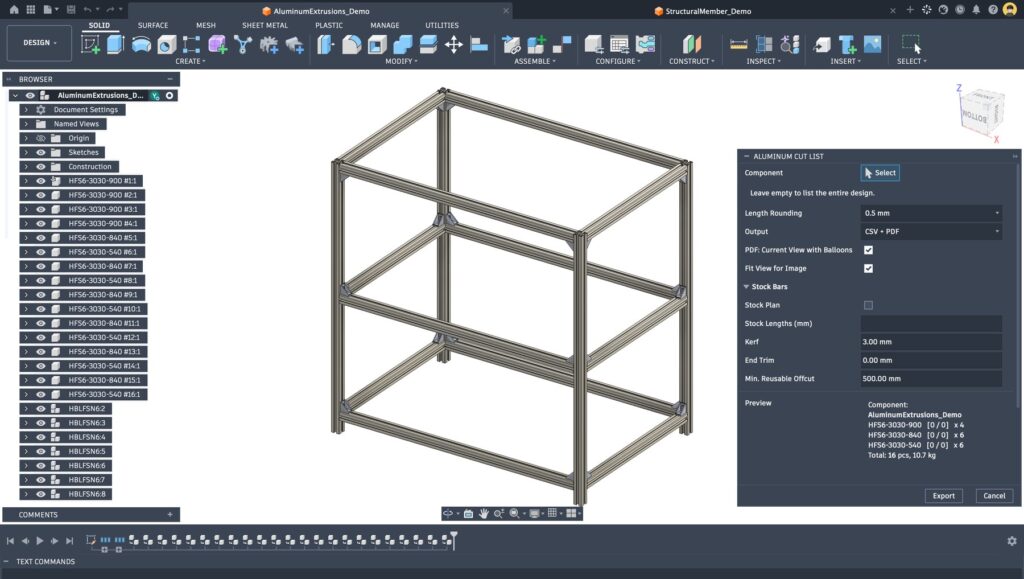Click the notifications bell icon
The width and height of the screenshot is (1024, 579).
[x=976, y=10]
